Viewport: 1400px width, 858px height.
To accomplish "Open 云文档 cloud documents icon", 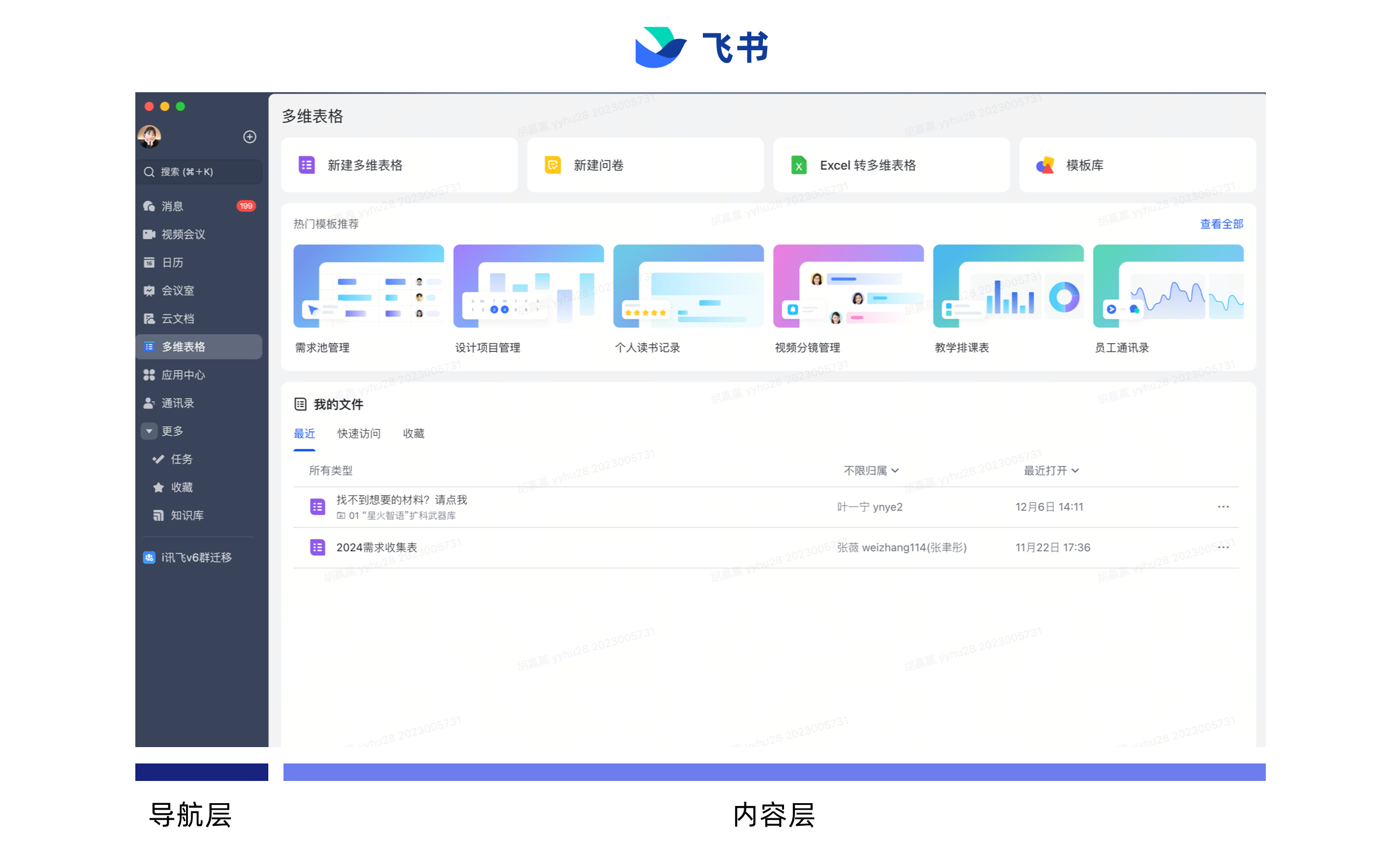I will pyautogui.click(x=150, y=318).
